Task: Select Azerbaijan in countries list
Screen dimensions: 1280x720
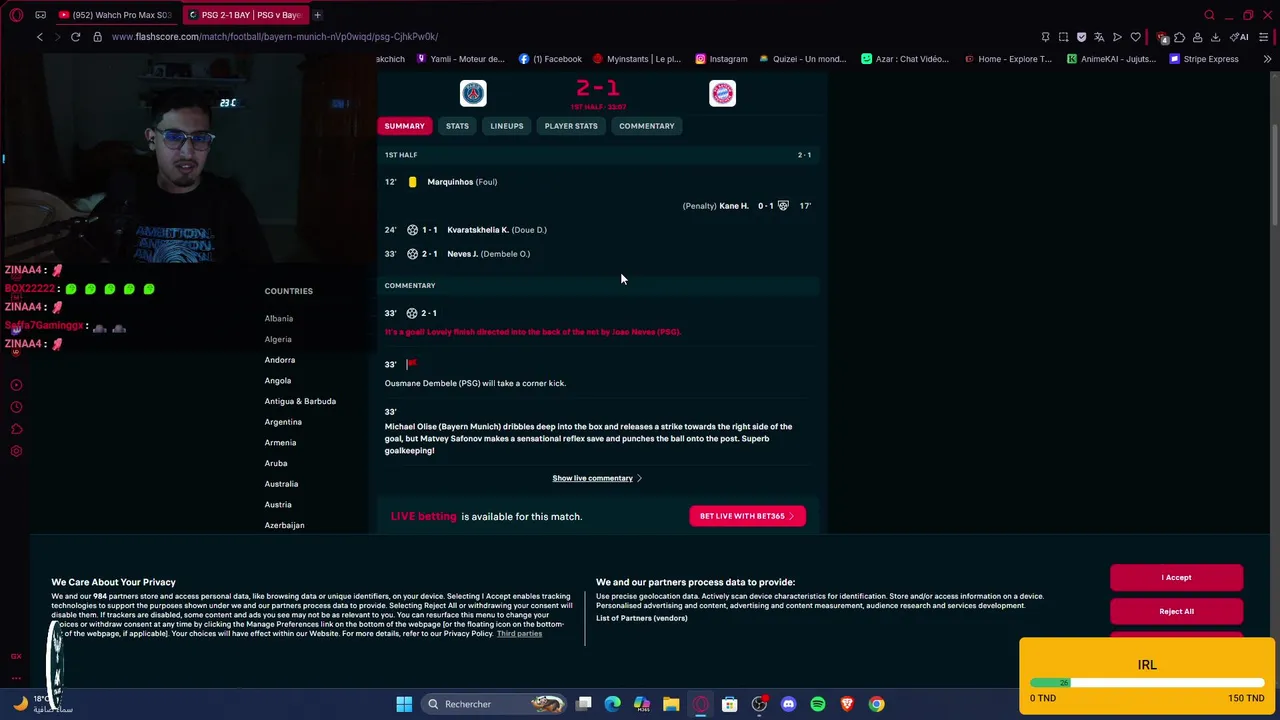Action: coord(284,525)
